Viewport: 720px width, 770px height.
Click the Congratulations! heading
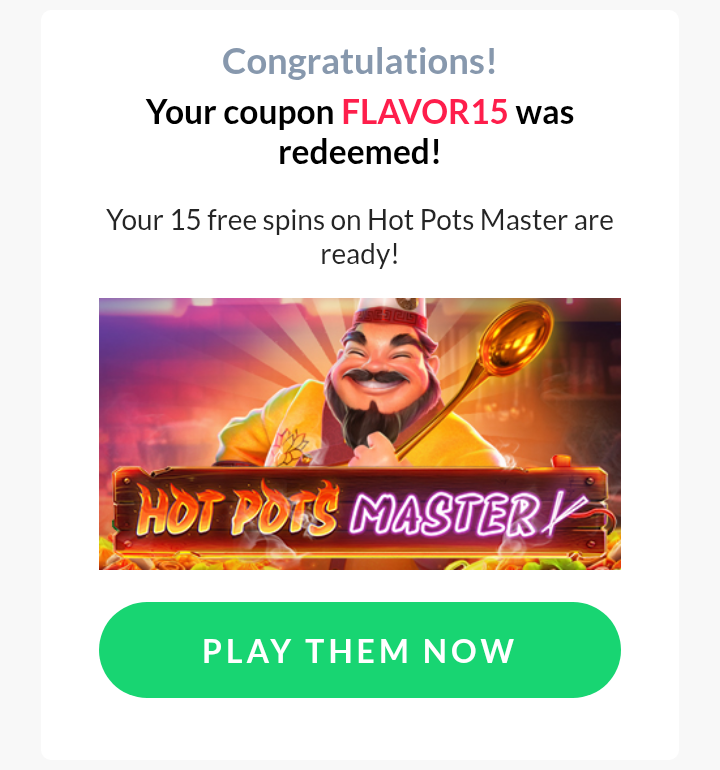(360, 61)
